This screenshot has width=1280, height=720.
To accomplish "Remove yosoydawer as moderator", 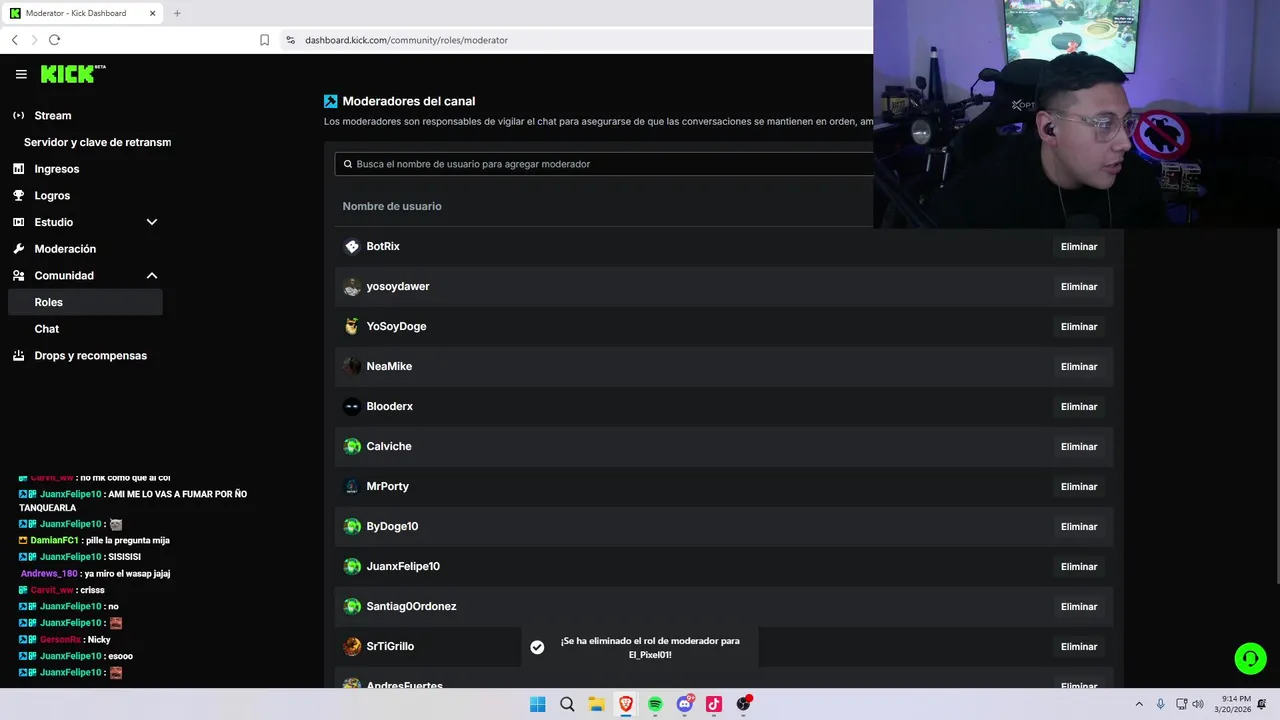I will click(1079, 287).
